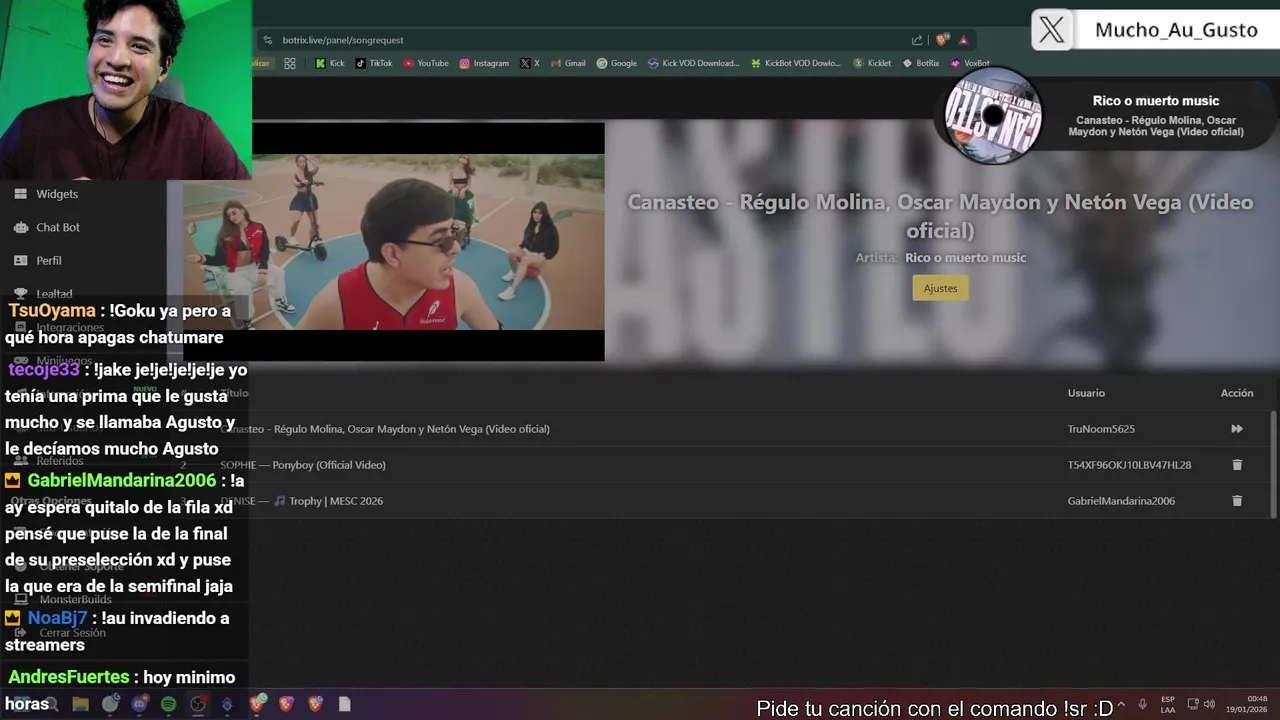The image size is (1280, 720).
Task: Click username GabrielMandarina2006 in queue table
Action: click(x=1121, y=501)
